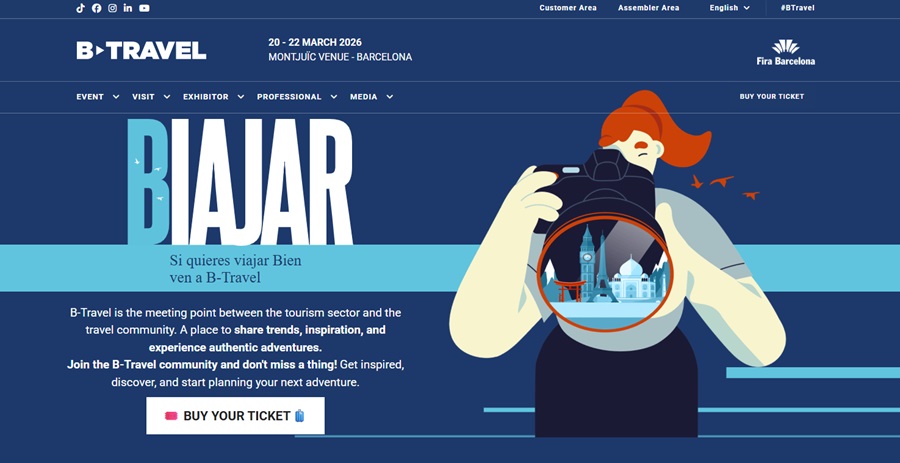Screen dimensions: 900x463
Task: Click the white Buy Your Ticket button
Action: coord(235,416)
